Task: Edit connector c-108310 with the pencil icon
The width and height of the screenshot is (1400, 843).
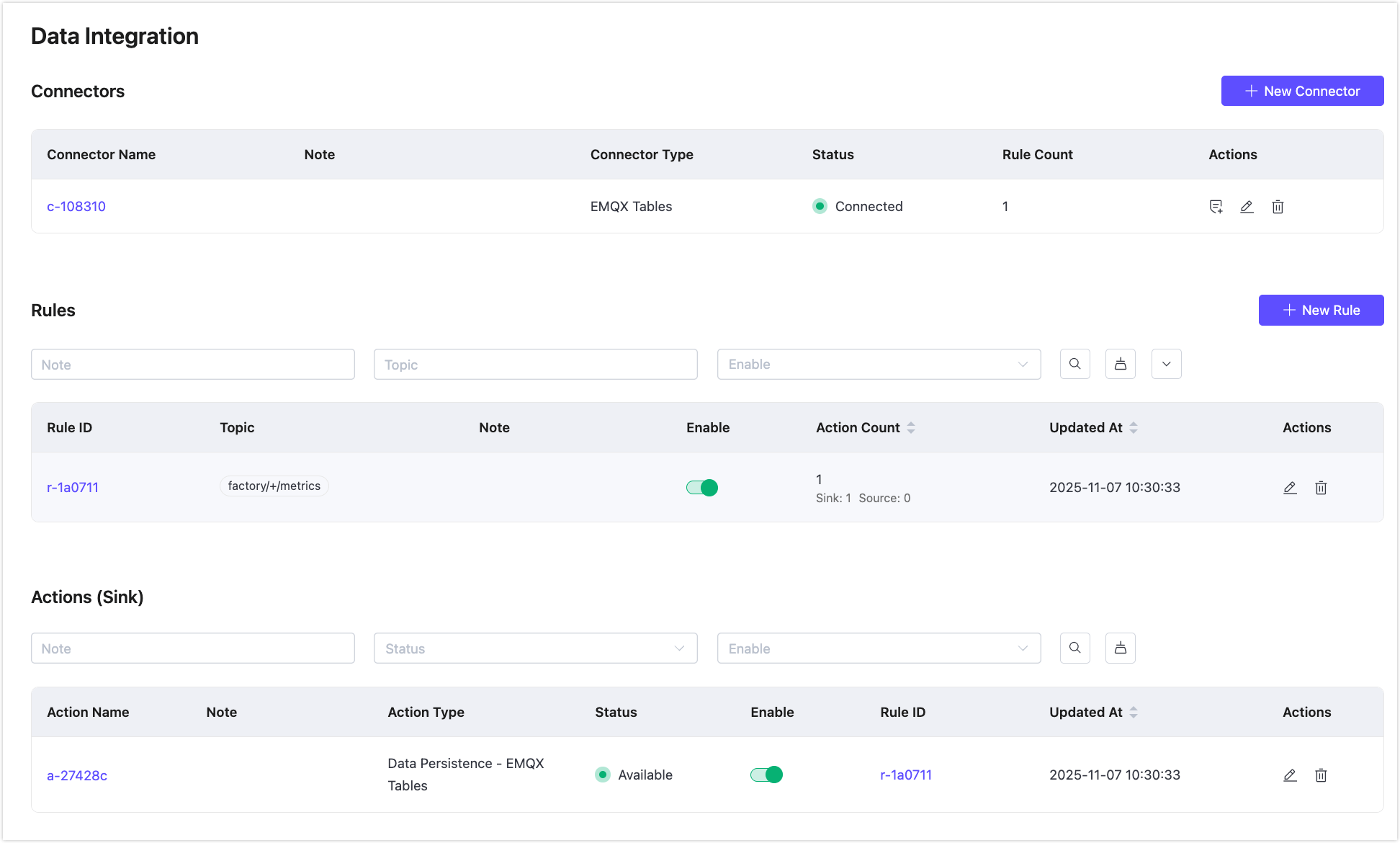Action: [x=1247, y=207]
